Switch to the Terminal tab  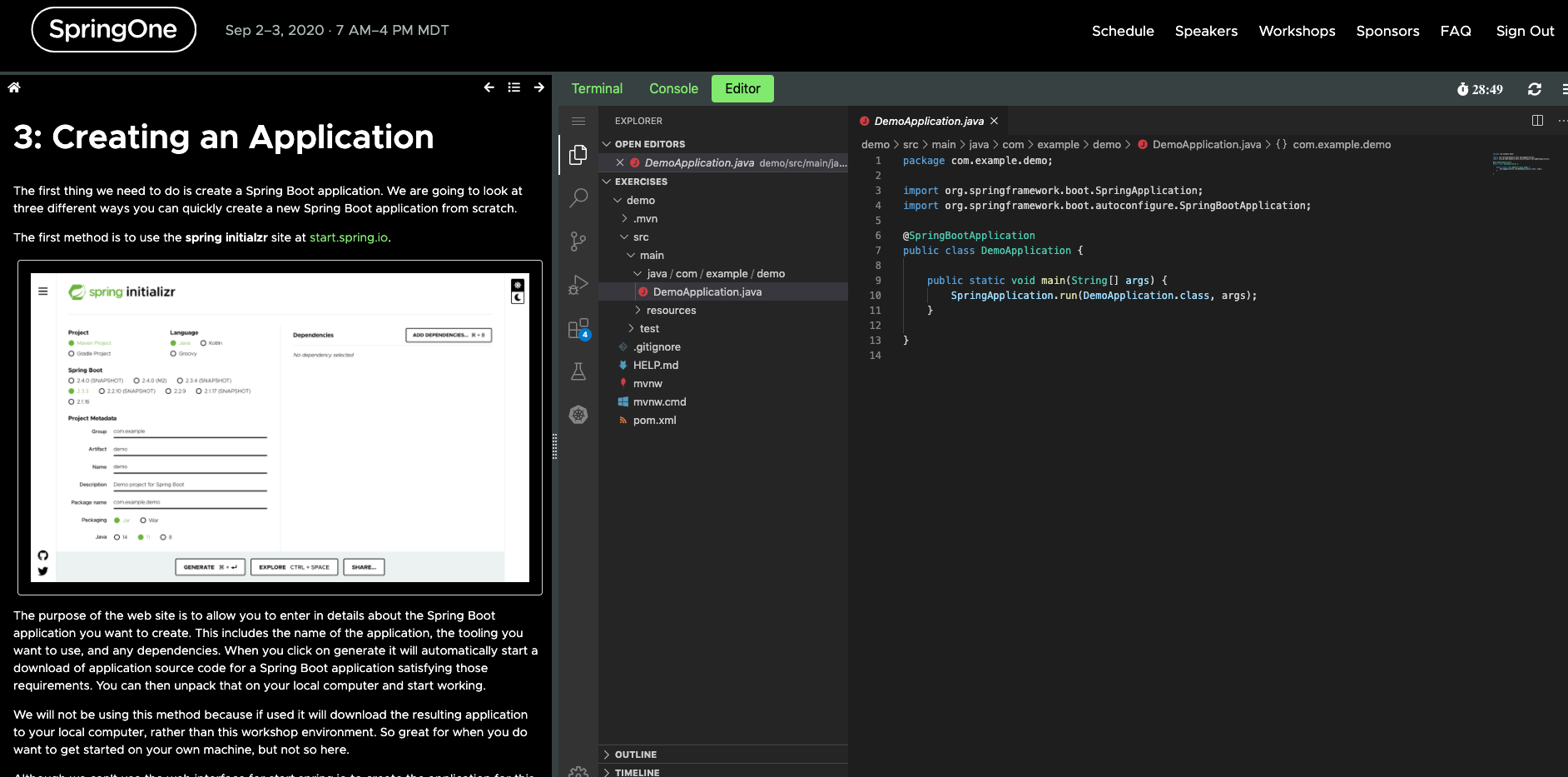[597, 89]
